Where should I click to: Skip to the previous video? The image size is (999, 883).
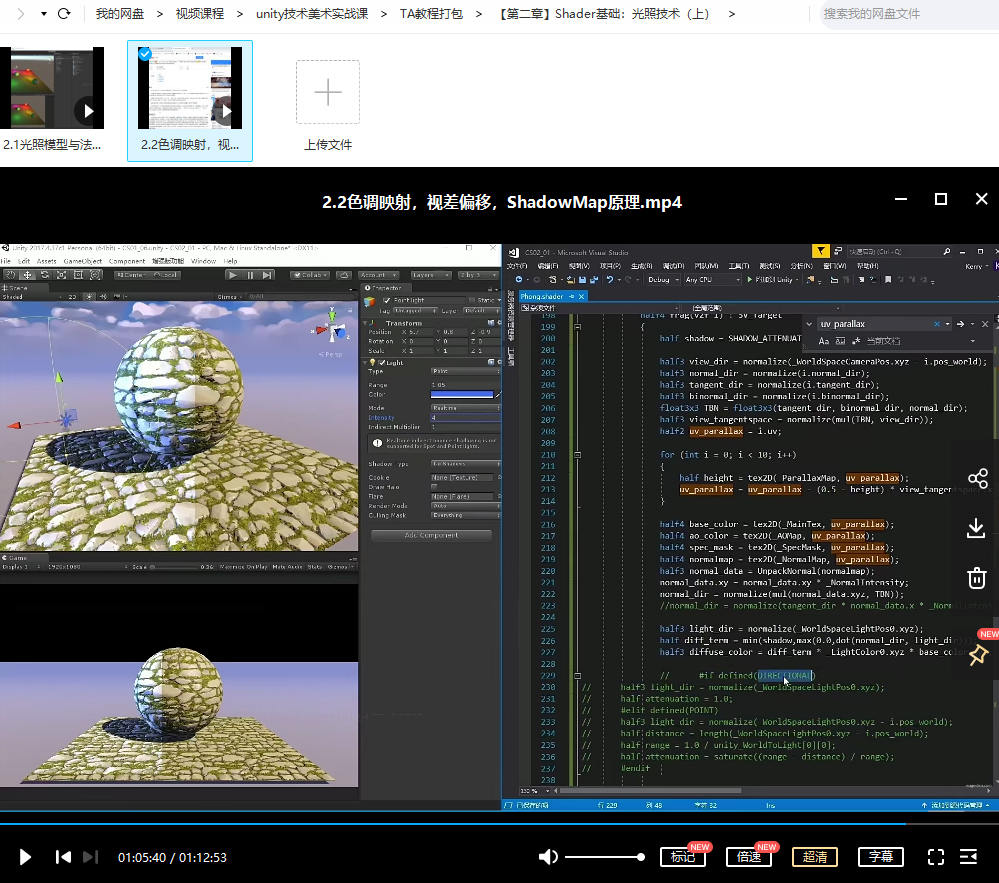tap(63, 857)
